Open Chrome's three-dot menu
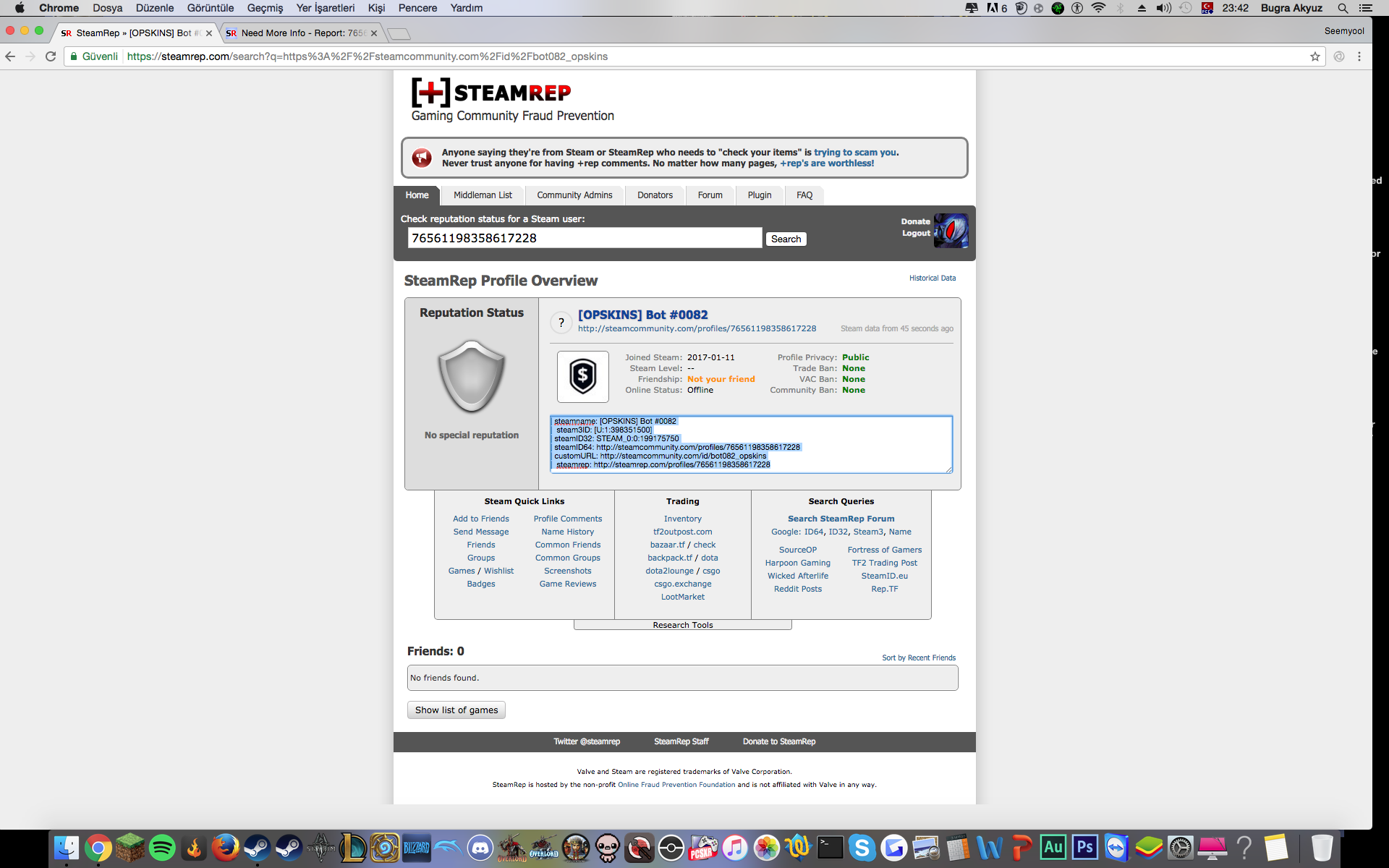1389x868 pixels. (x=1359, y=56)
